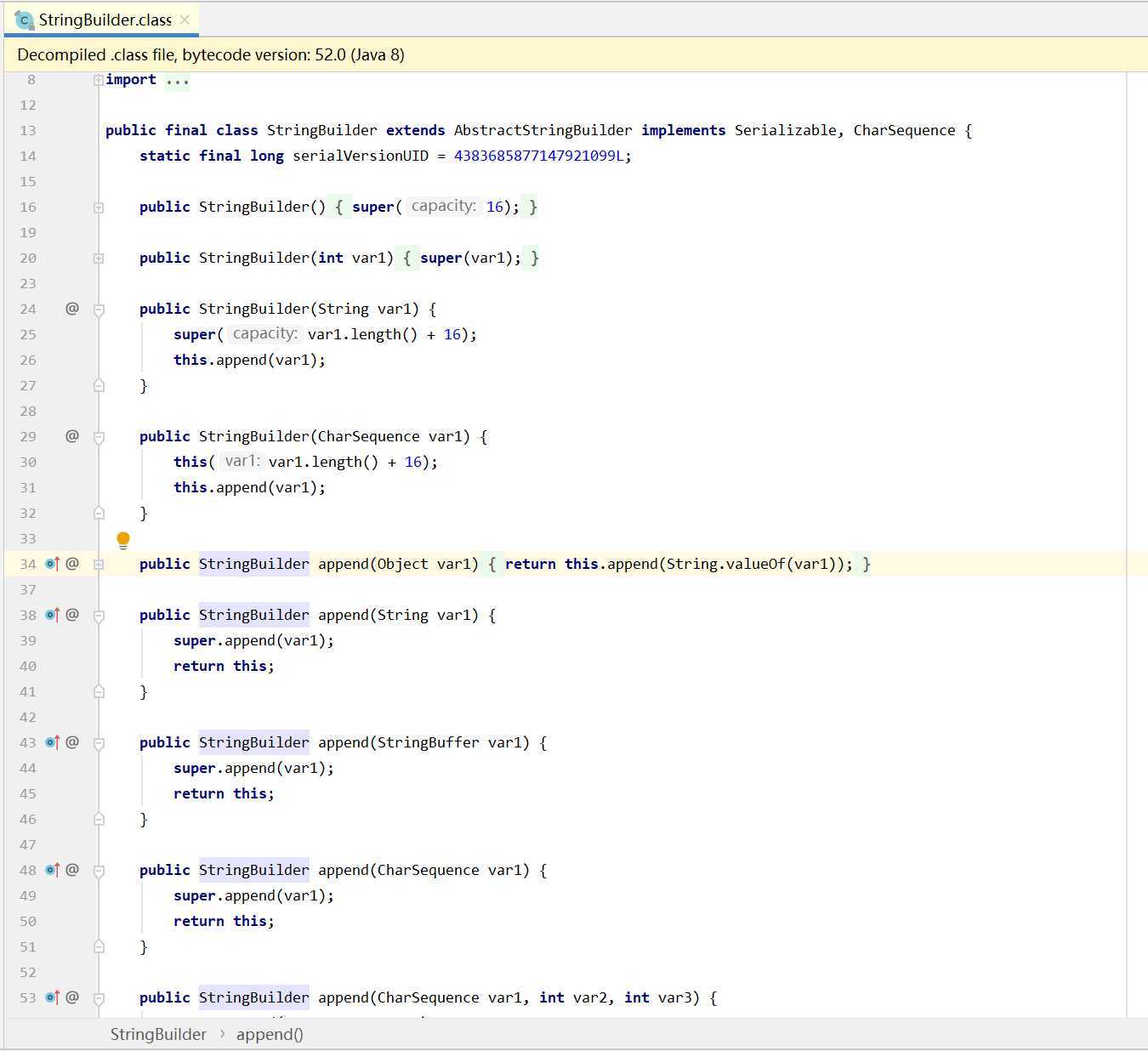The height and width of the screenshot is (1051, 1148).
Task: Click the super(var1) call on line 20
Action: [467, 258]
